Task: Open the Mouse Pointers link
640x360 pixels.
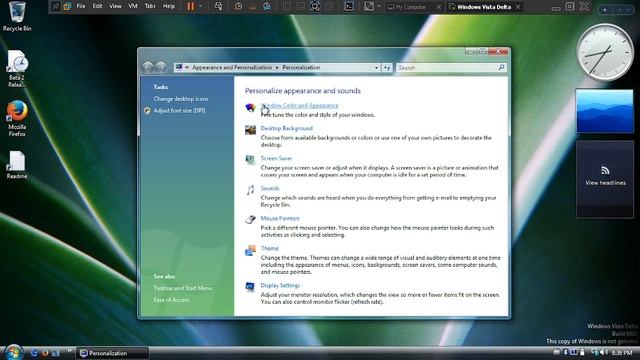Action: point(280,218)
